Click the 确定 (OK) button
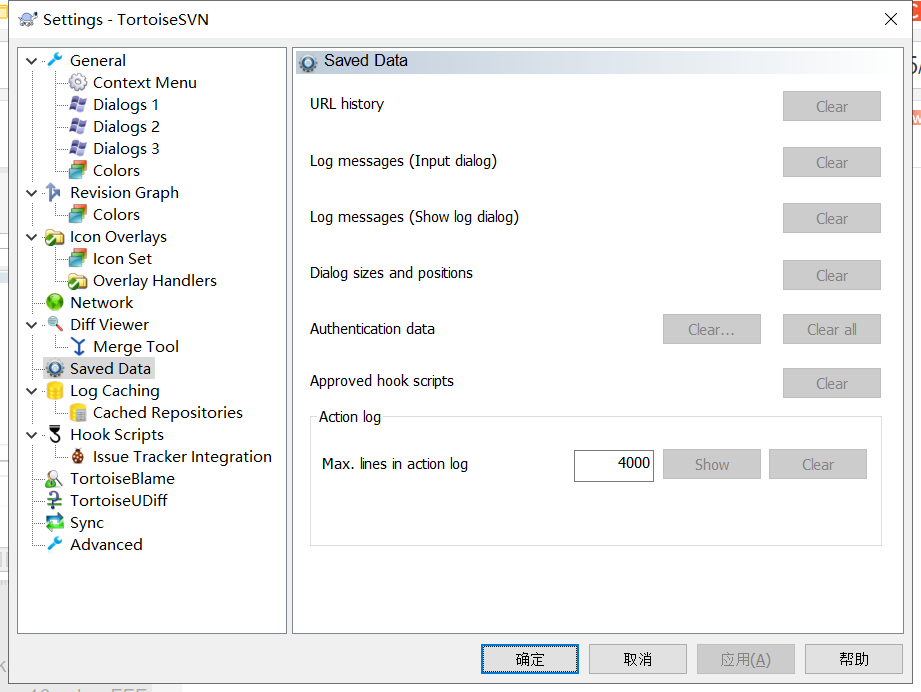The image size is (921, 692). [530, 659]
